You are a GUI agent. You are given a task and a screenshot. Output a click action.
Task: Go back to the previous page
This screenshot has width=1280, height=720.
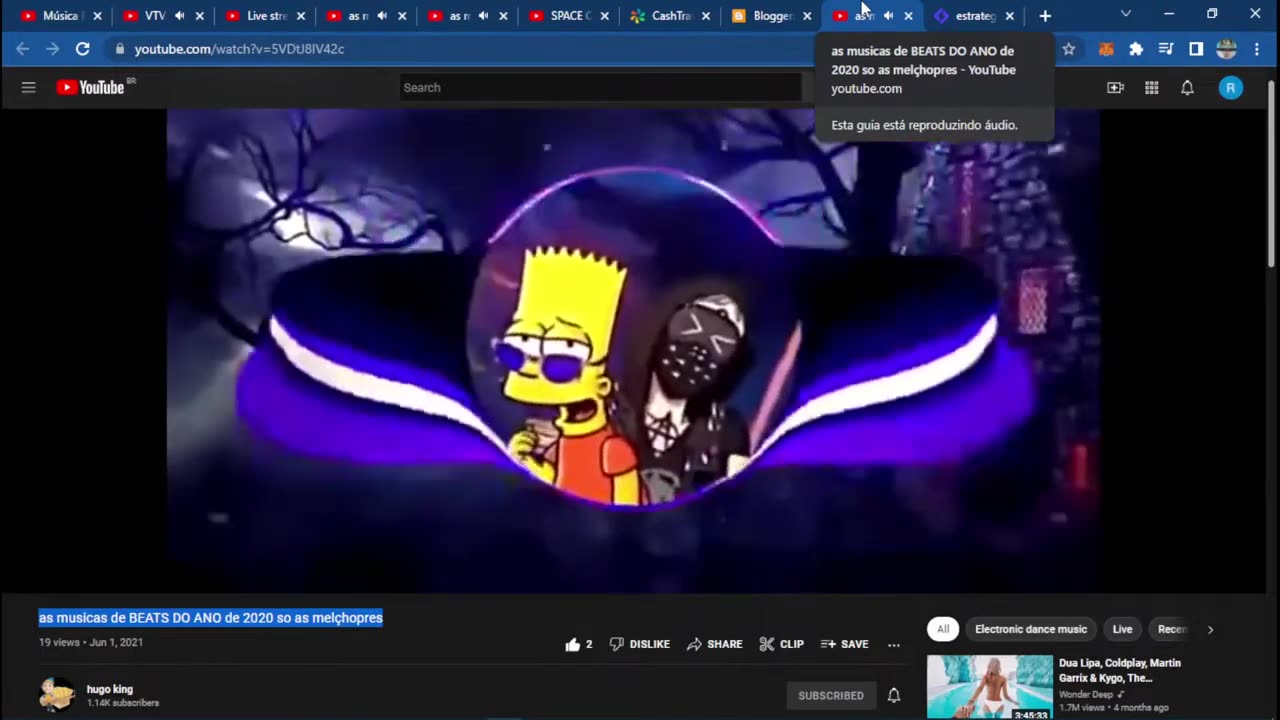click(22, 48)
